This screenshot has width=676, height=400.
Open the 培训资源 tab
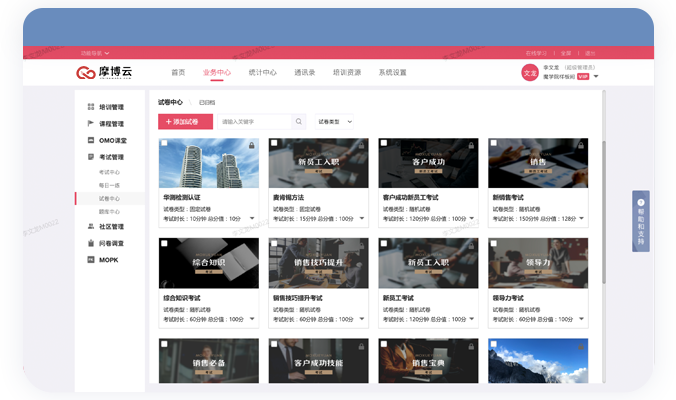tap(347, 72)
